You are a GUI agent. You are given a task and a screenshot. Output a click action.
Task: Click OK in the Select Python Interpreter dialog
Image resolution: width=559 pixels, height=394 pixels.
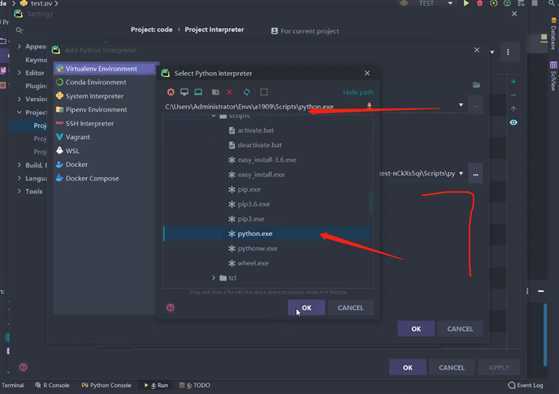[306, 308]
